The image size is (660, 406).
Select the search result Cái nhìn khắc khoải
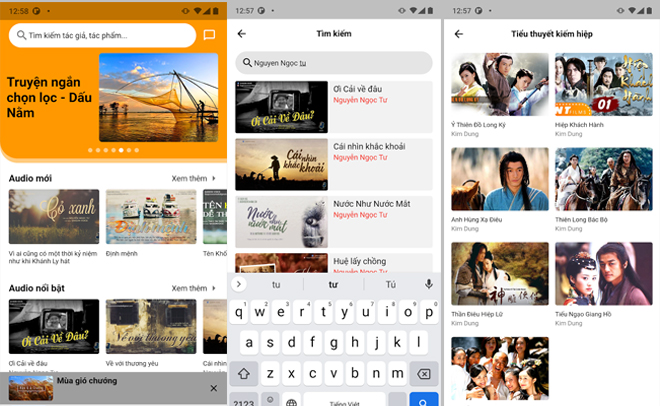click(x=334, y=165)
